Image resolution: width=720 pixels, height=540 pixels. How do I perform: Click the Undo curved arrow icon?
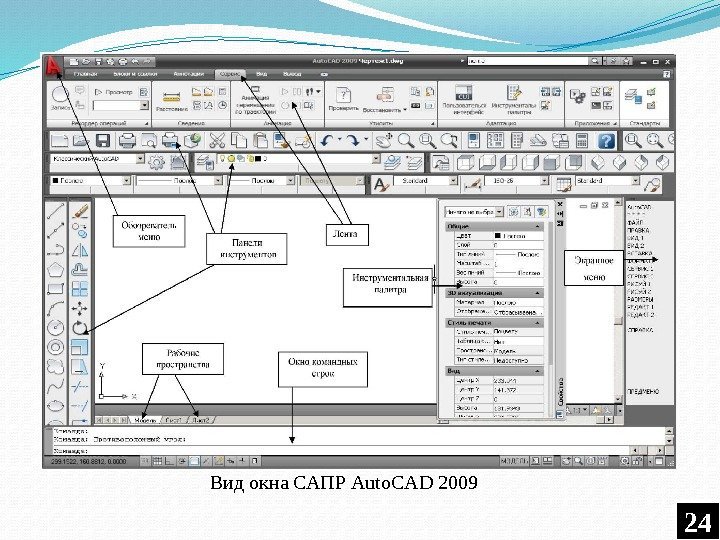tap(327, 141)
